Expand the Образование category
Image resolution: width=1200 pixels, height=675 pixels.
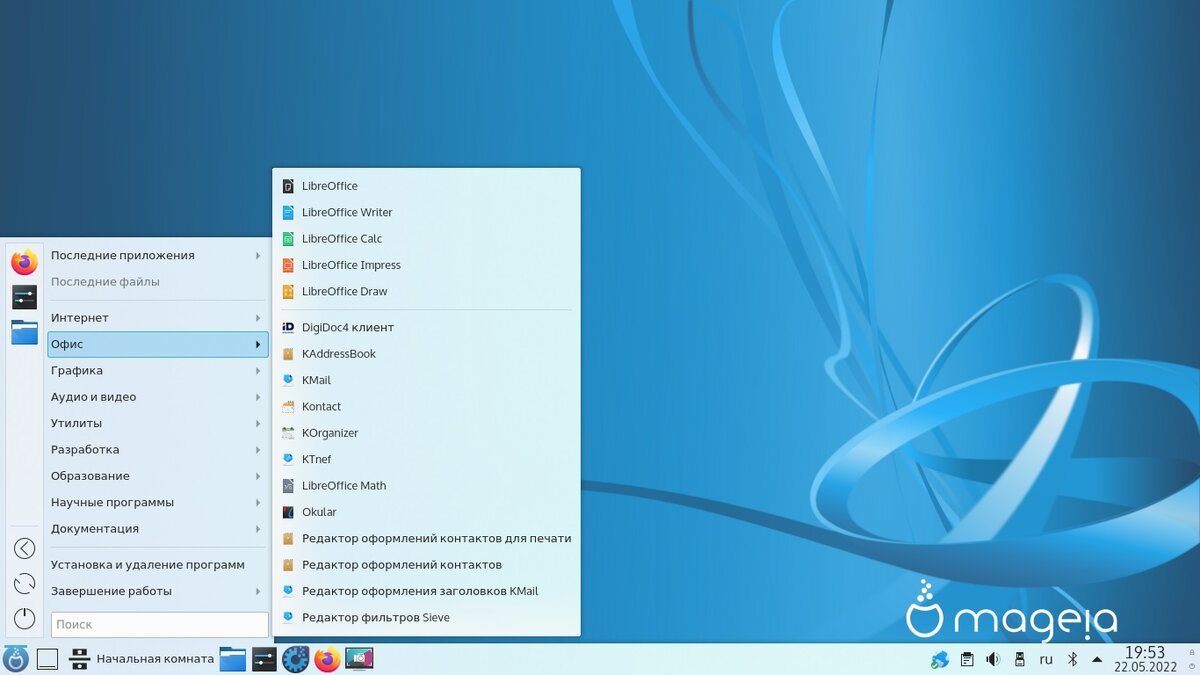coord(158,476)
